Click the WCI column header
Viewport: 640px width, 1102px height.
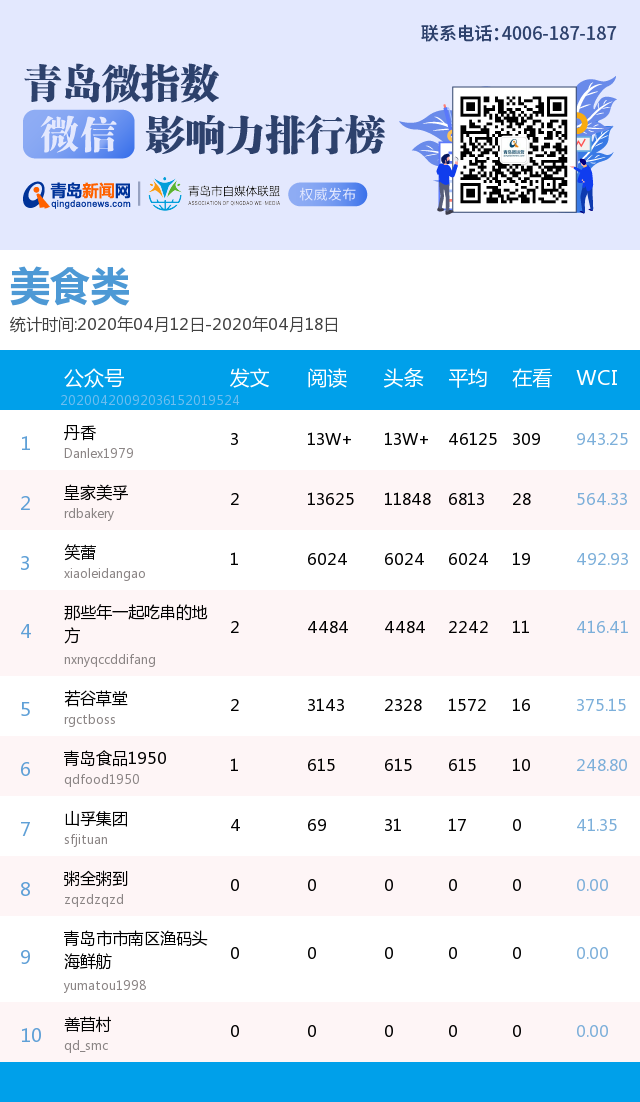[x=597, y=378]
